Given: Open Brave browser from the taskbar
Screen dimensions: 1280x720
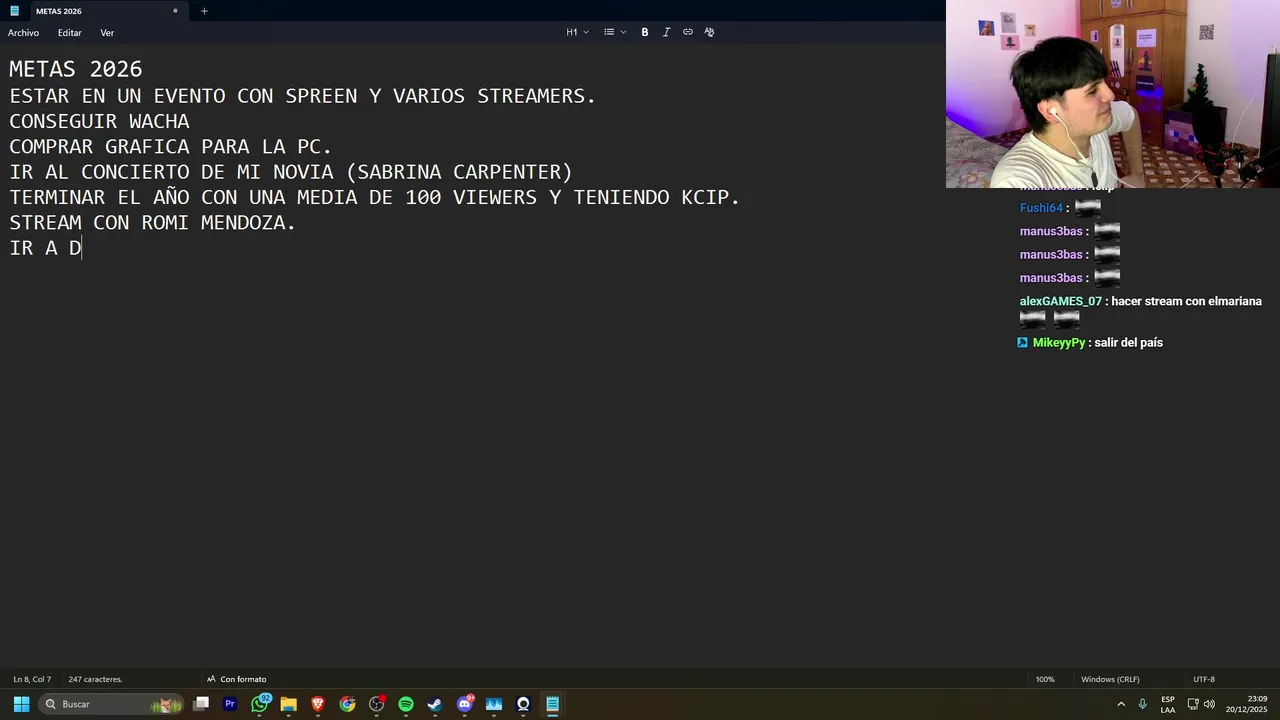Looking at the screenshot, I should click(318, 704).
